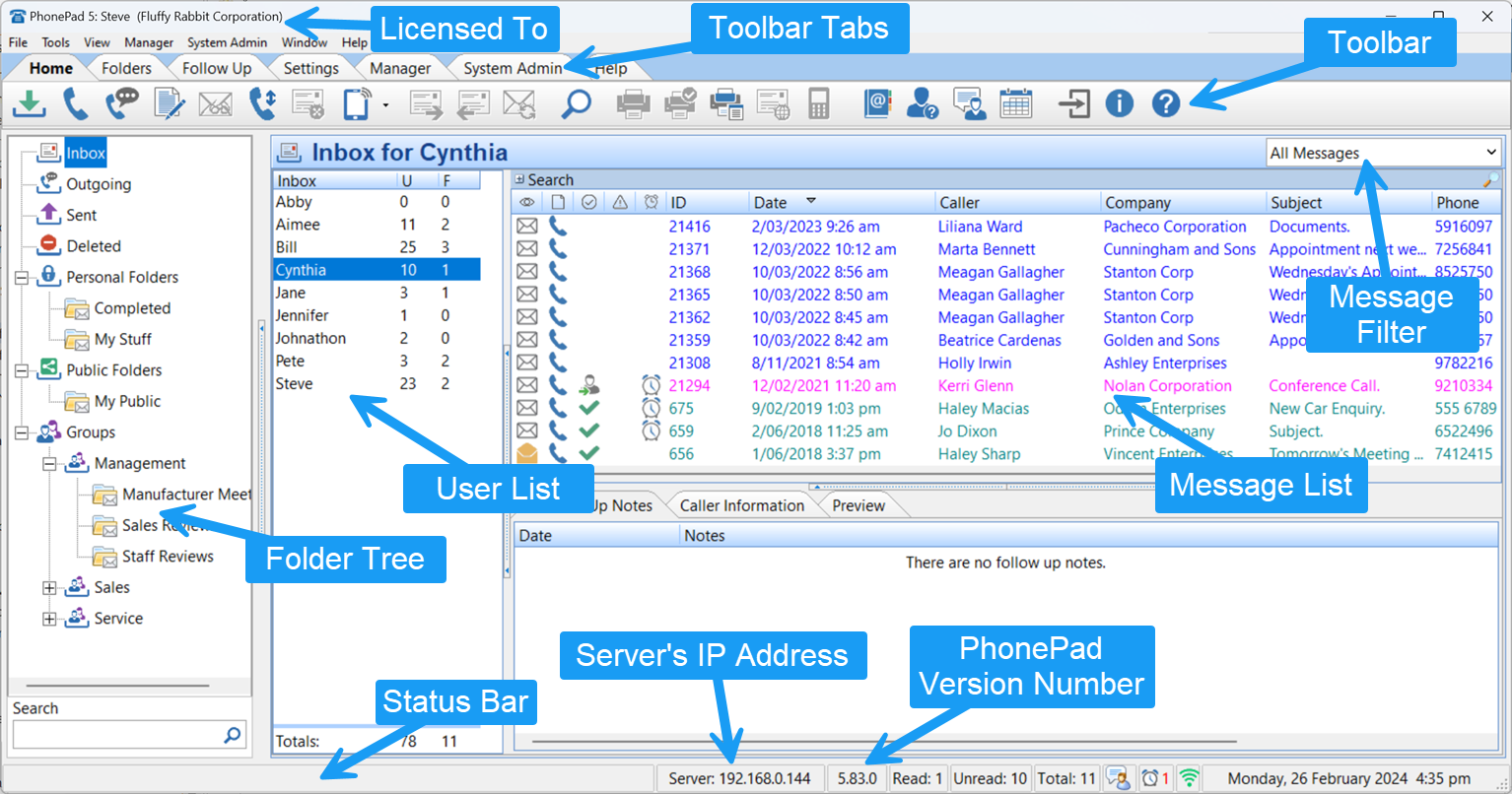Open the Caller Information tab
This screenshot has height=794, width=1512.
tap(742, 505)
